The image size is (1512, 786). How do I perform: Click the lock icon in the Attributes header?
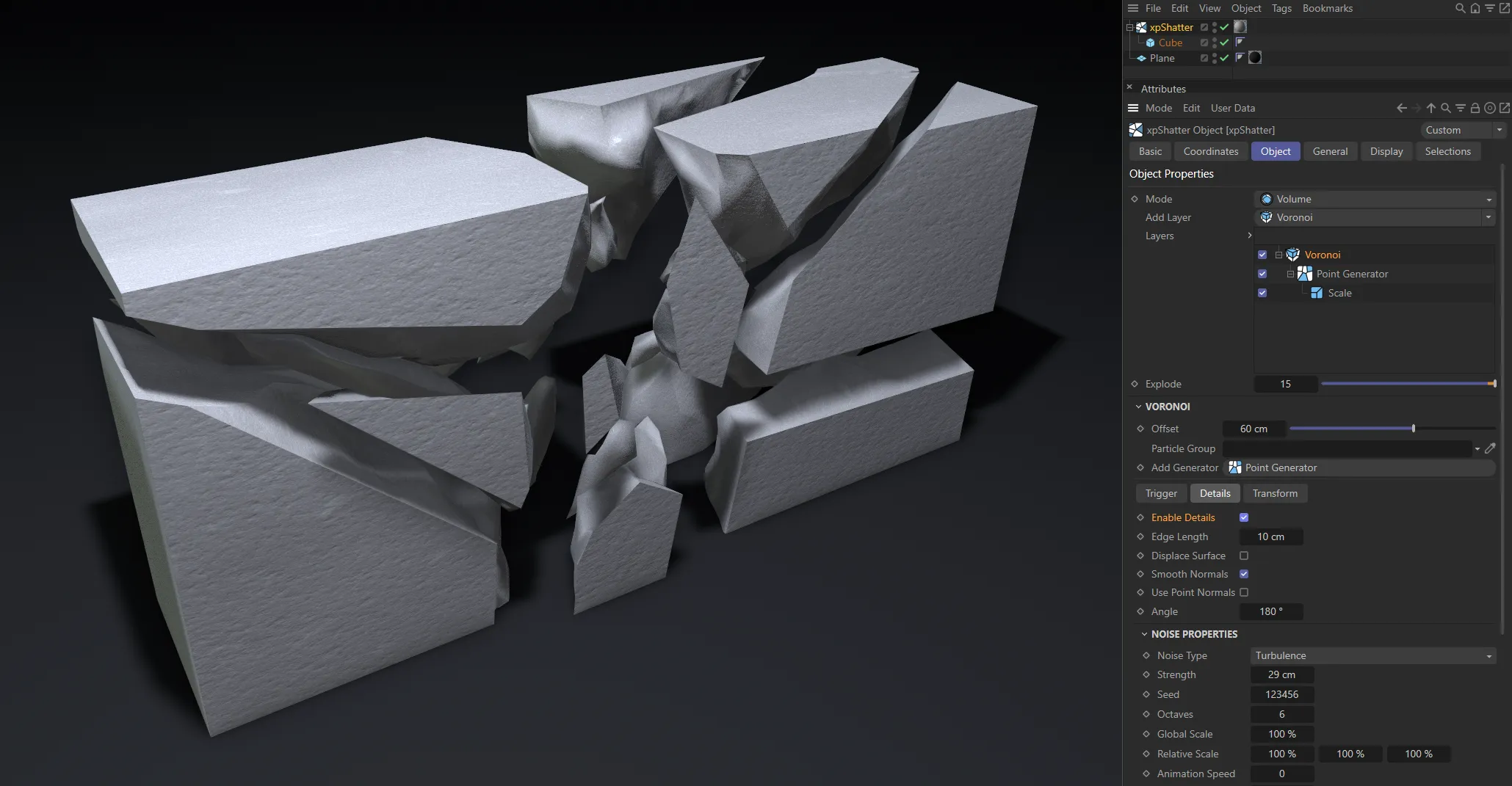coord(1475,108)
